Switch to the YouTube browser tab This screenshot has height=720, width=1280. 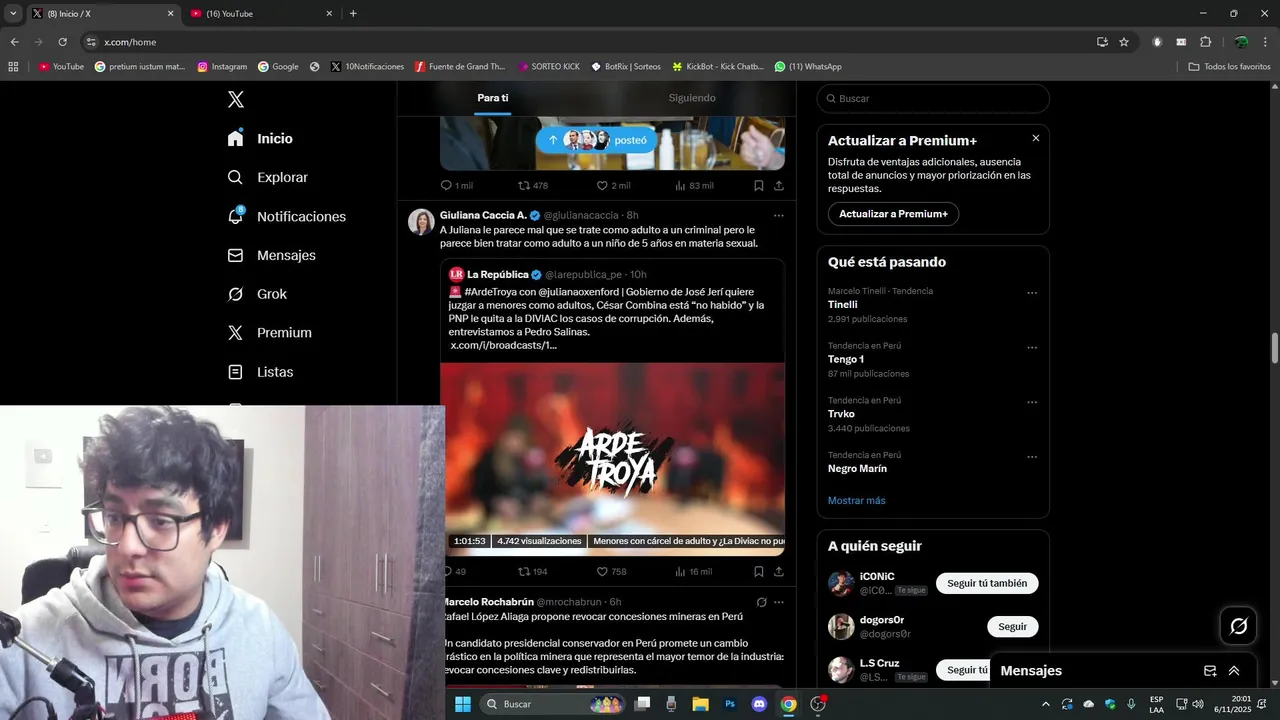click(262, 14)
